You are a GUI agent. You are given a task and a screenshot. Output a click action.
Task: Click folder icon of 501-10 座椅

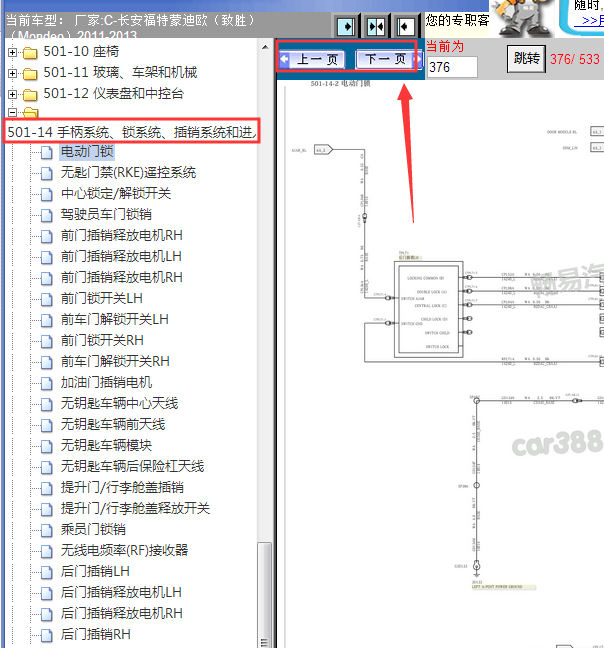pos(30,53)
